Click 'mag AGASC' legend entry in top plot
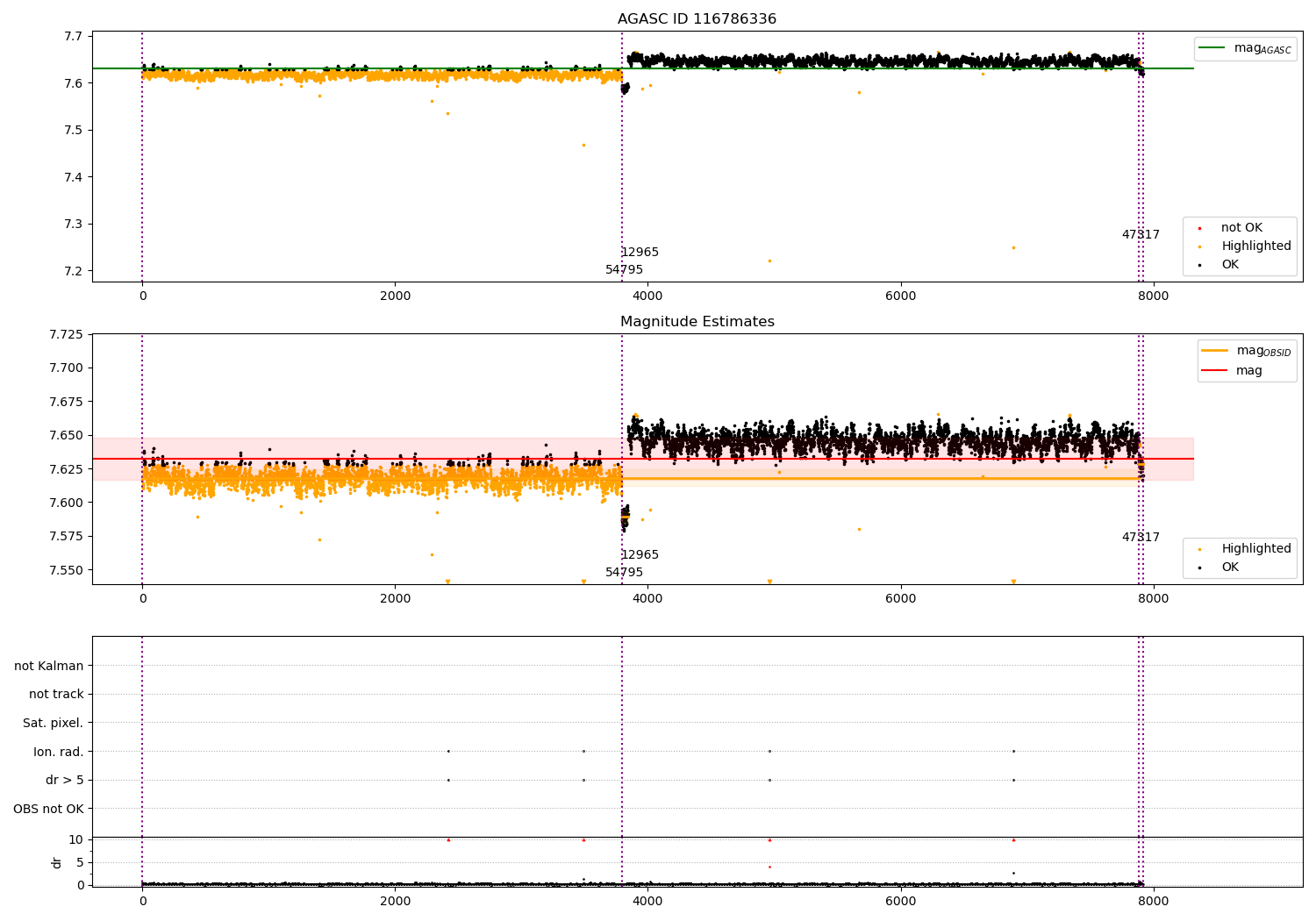The height and width of the screenshot is (921, 1316). [x=1262, y=48]
